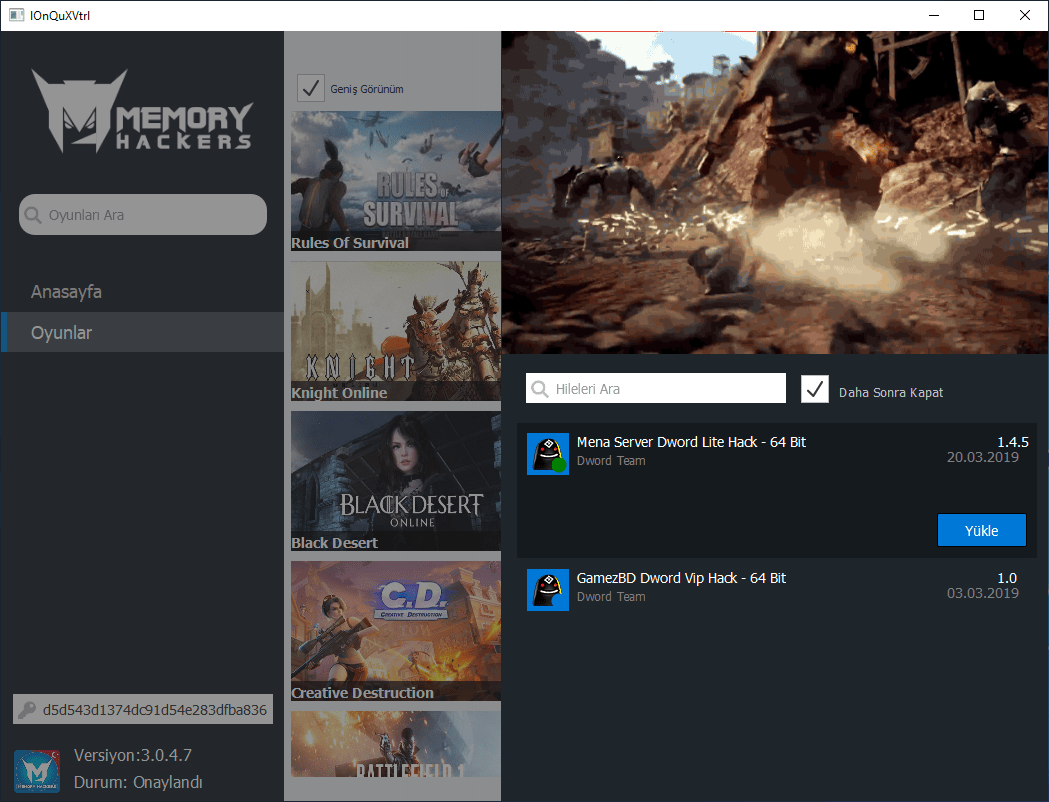This screenshot has height=802, width=1049.
Task: Select the Creative Destruction game thumbnail
Action: tap(396, 631)
